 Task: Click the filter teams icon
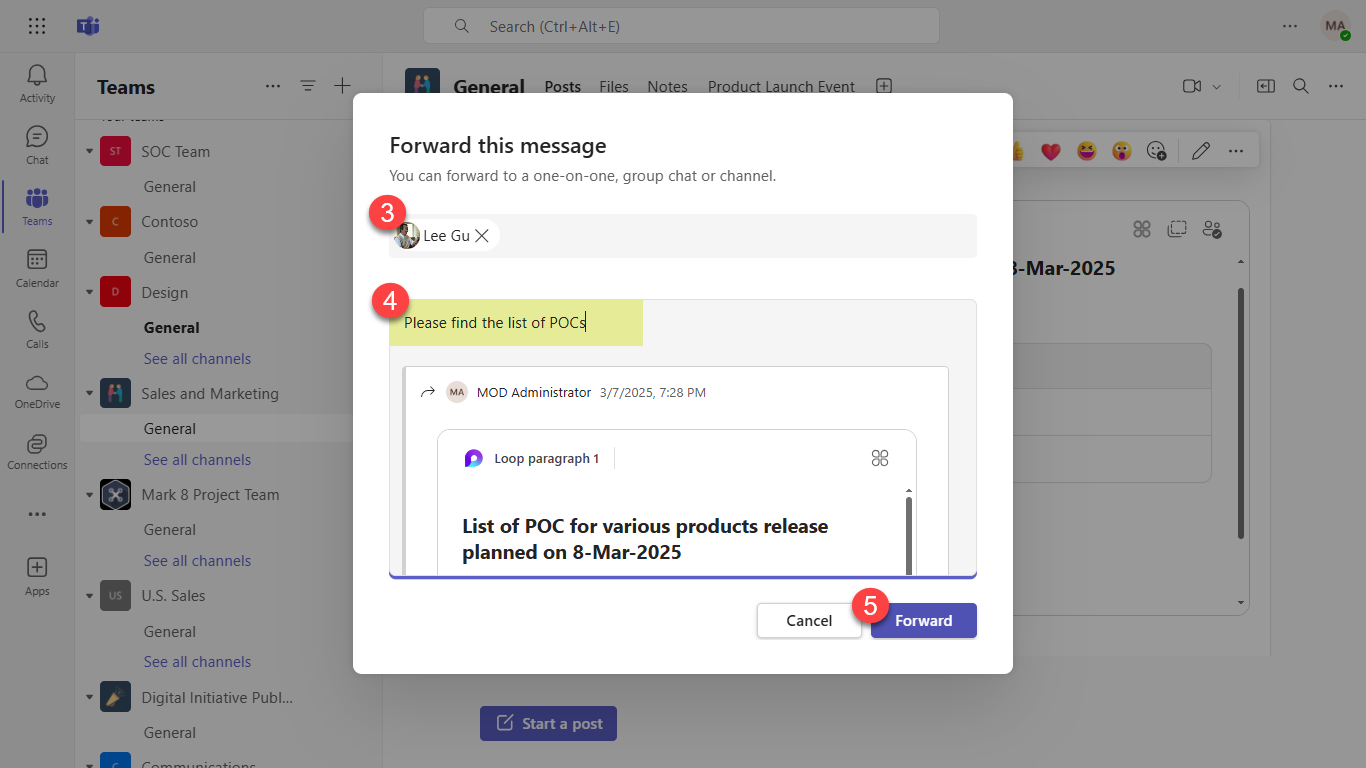(x=308, y=86)
